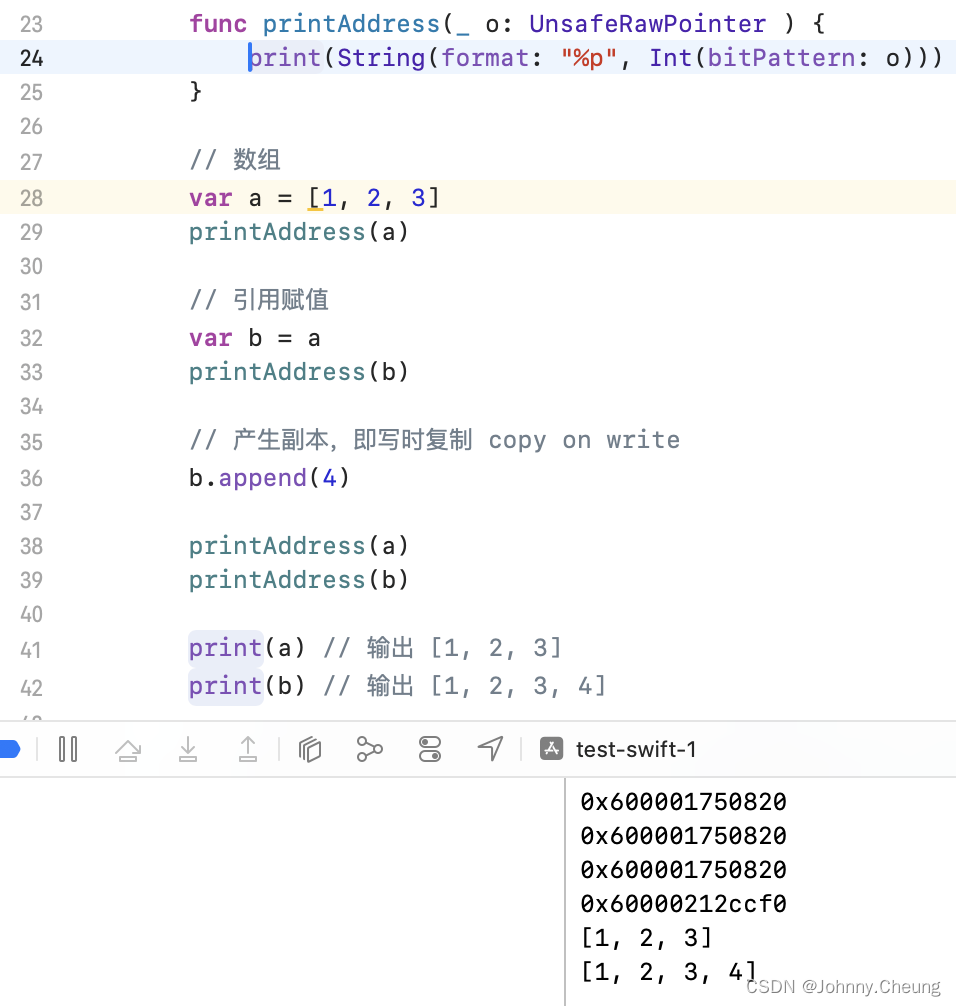Click console output 0x60000212ccf0
The height and width of the screenshot is (1006, 956).
click(683, 904)
